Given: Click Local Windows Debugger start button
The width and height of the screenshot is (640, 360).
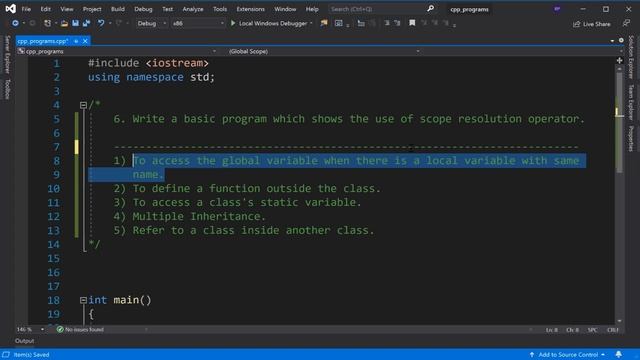Looking at the screenshot, I should point(269,24).
